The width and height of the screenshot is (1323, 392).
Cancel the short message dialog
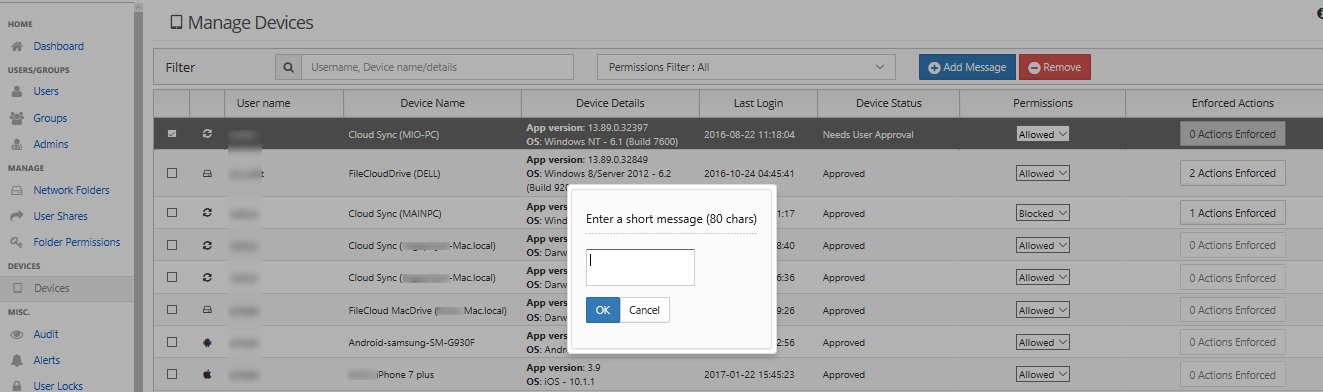click(x=645, y=310)
